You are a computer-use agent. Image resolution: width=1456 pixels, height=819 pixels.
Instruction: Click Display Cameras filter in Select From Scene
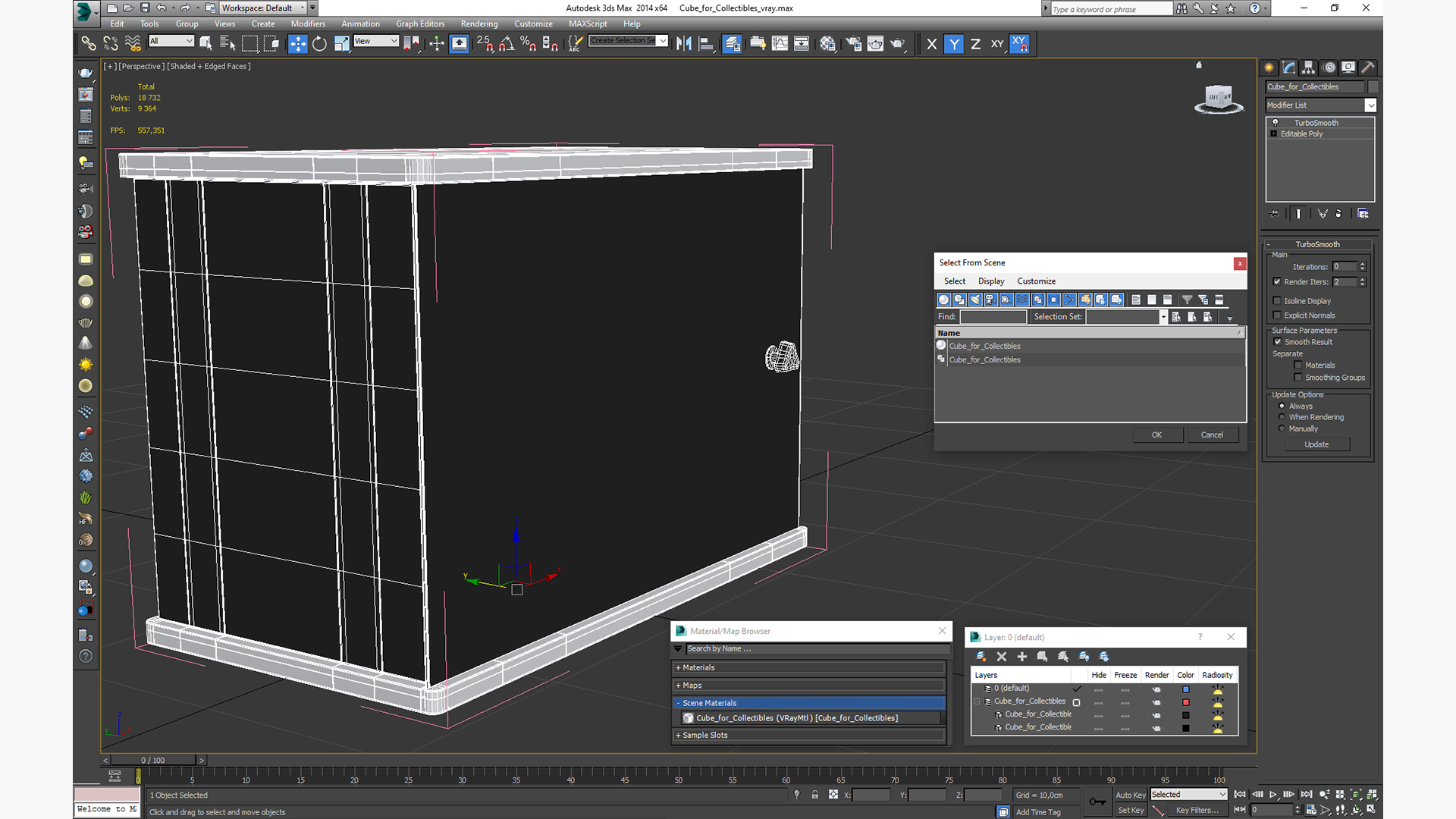(x=990, y=300)
